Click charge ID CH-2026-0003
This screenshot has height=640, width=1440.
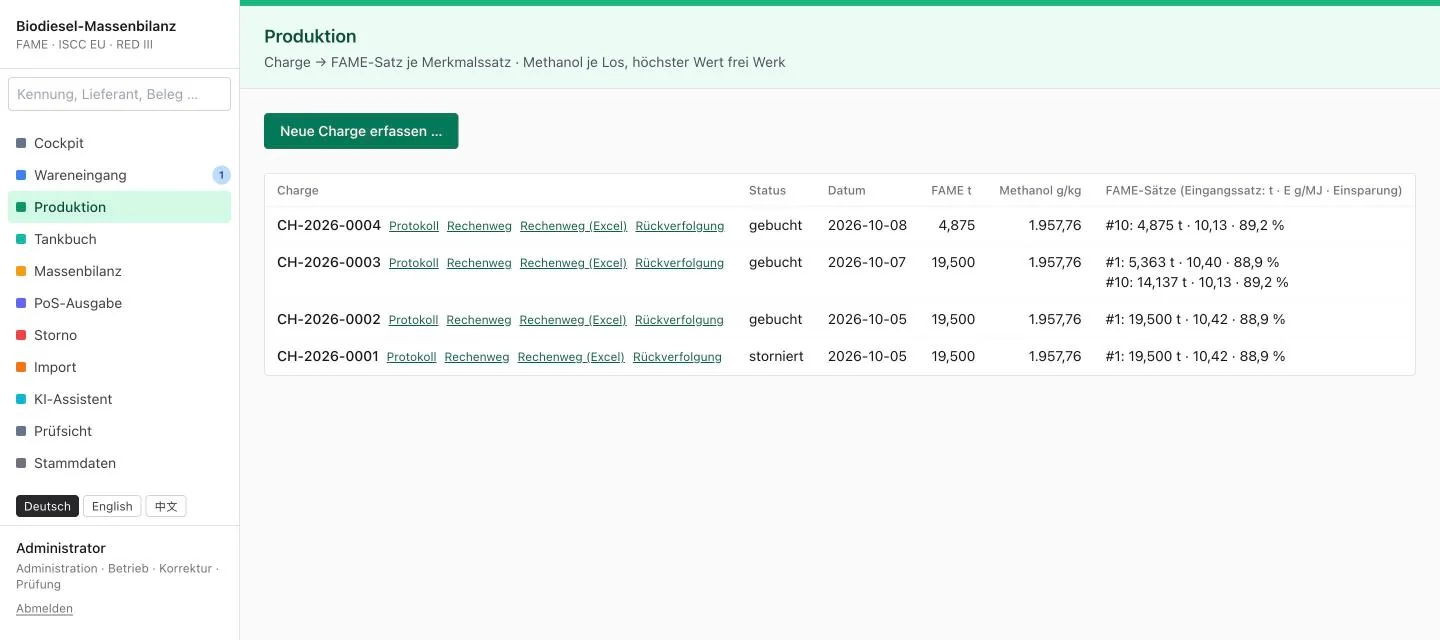click(329, 262)
